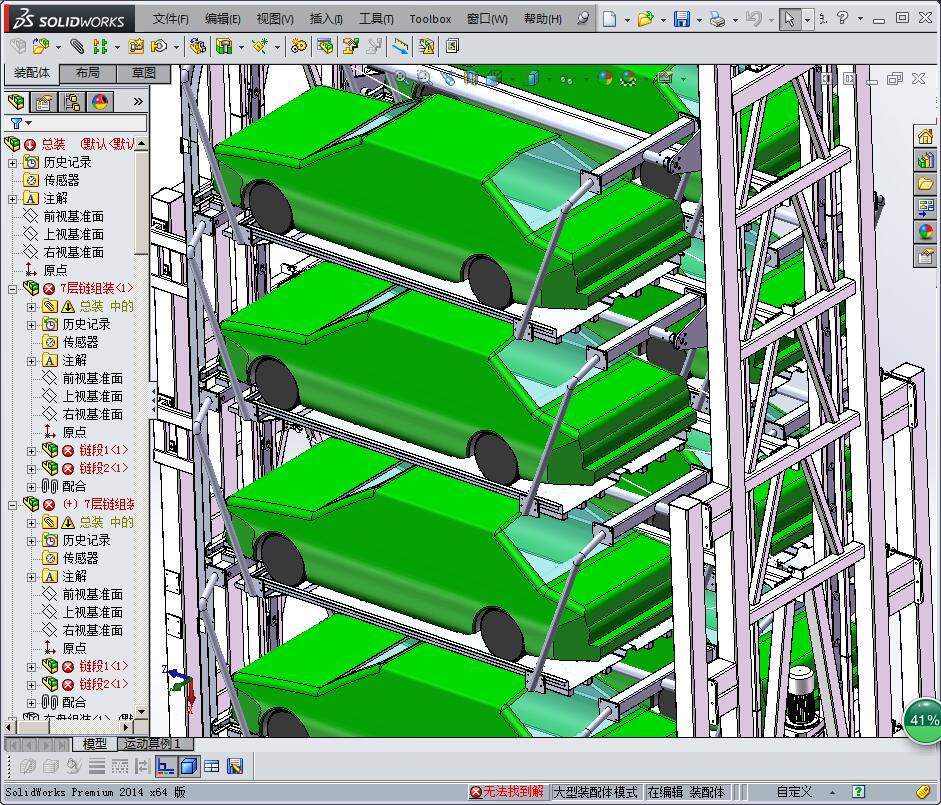This screenshot has width=941, height=805.
Task: Switch to the 布局 tab
Action: 87,73
